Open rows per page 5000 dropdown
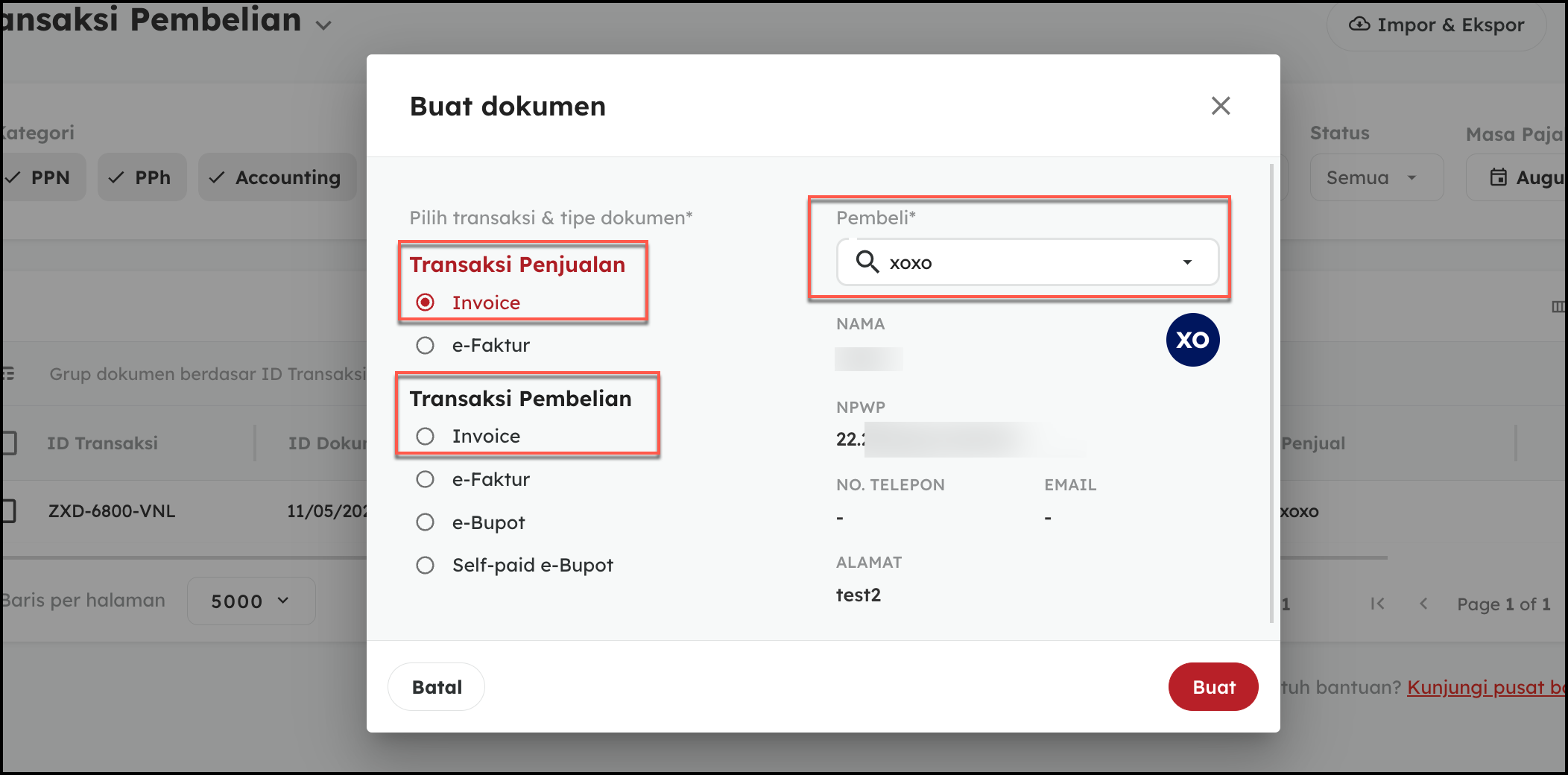Screen dimensions: 1568x775 pyautogui.click(x=250, y=601)
